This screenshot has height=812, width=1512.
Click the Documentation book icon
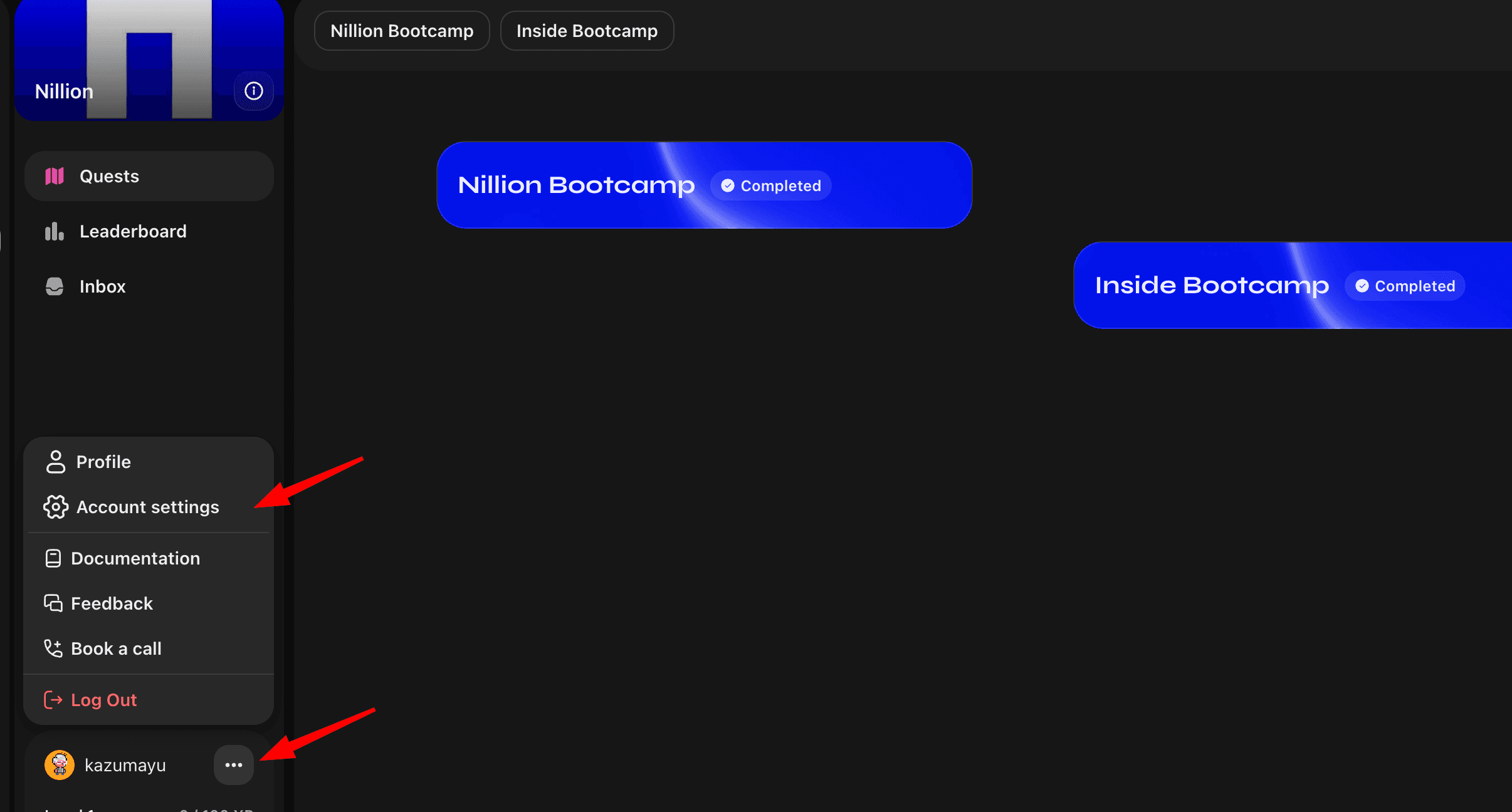[x=53, y=558]
